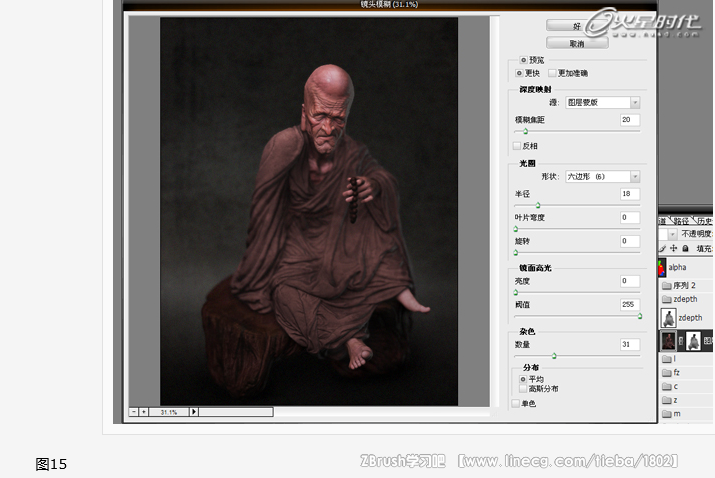Select the alpha layer thumbnail

[662, 268]
